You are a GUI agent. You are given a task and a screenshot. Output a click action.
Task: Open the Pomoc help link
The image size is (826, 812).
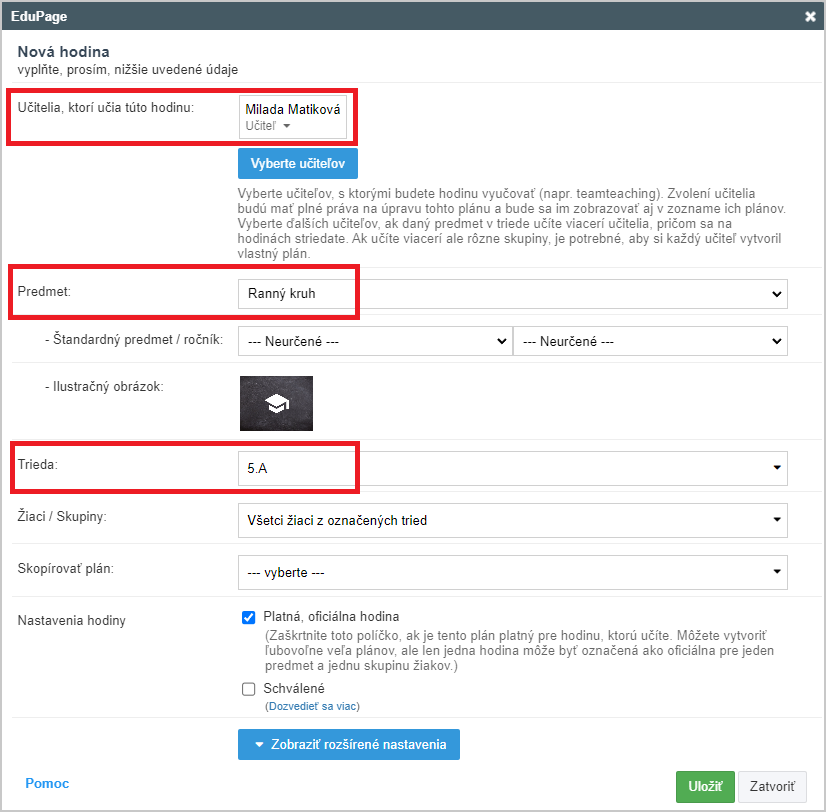(x=47, y=784)
